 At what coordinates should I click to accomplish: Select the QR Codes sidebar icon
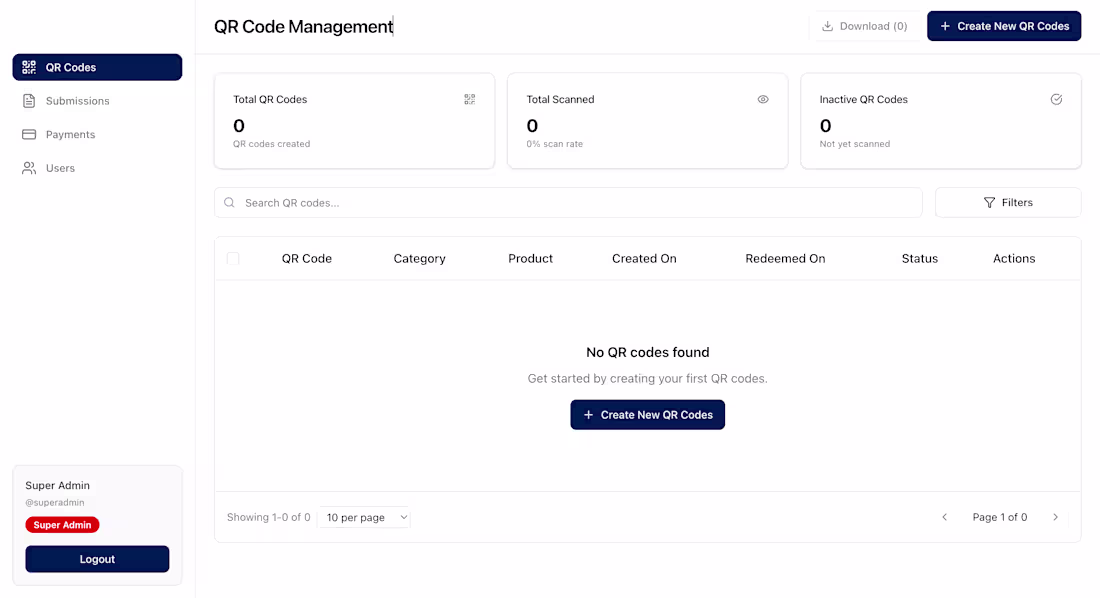[x=27, y=67]
